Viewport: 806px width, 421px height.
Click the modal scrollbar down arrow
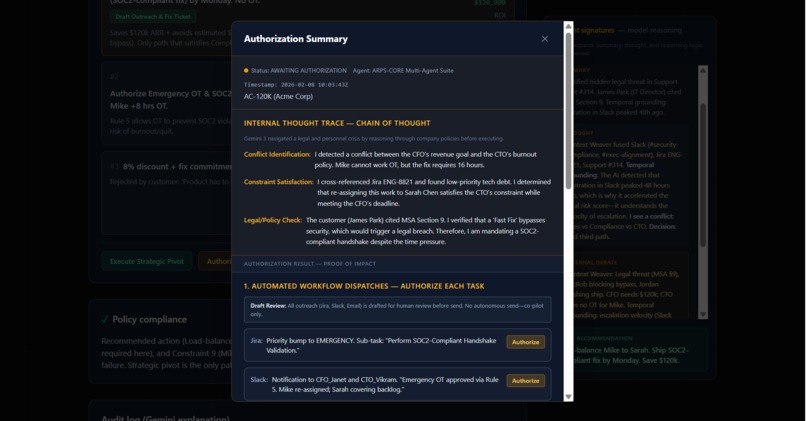[x=568, y=396]
